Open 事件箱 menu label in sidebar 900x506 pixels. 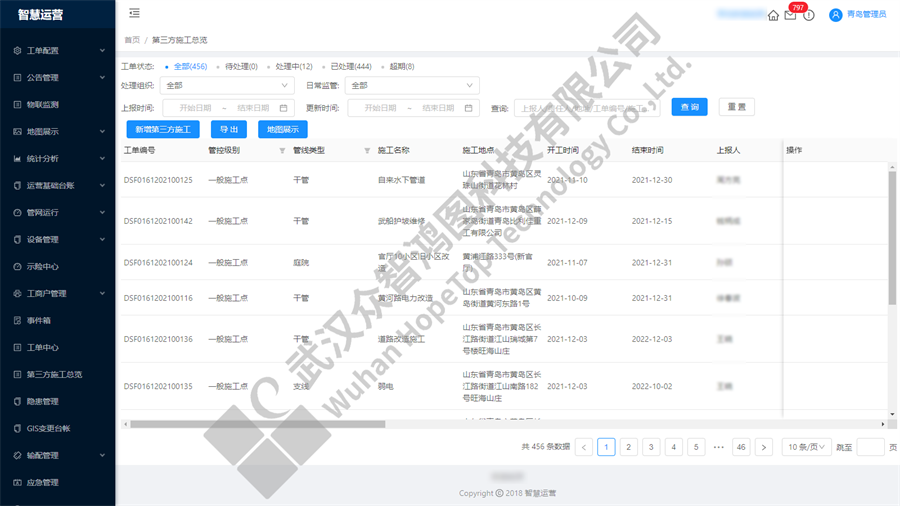pyautogui.click(x=38, y=320)
